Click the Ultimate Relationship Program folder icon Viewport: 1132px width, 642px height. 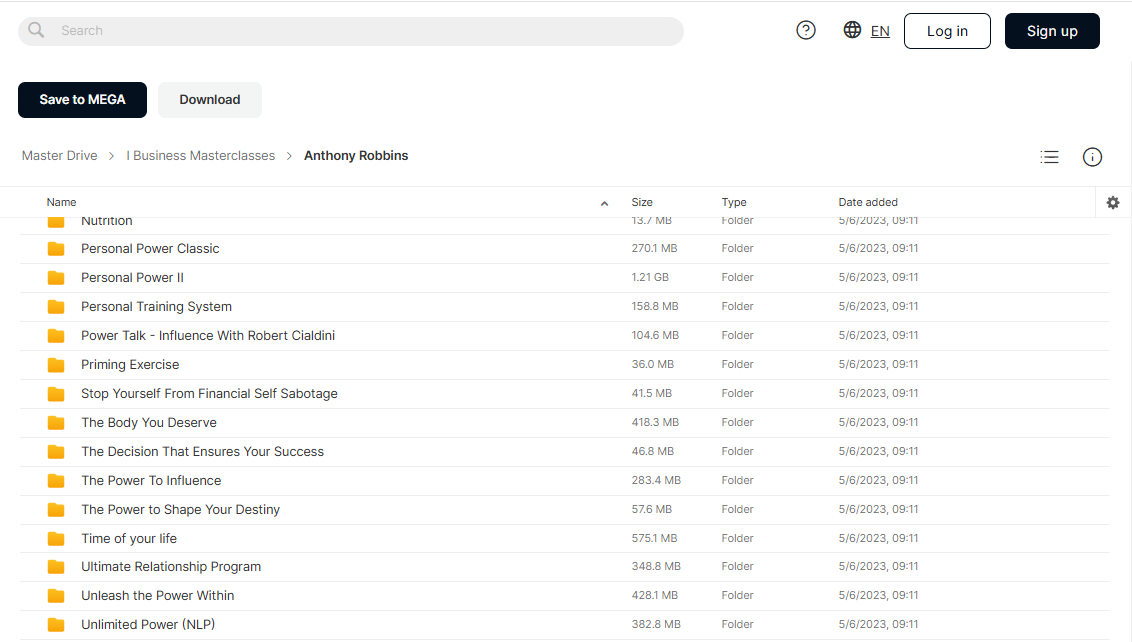(56, 567)
